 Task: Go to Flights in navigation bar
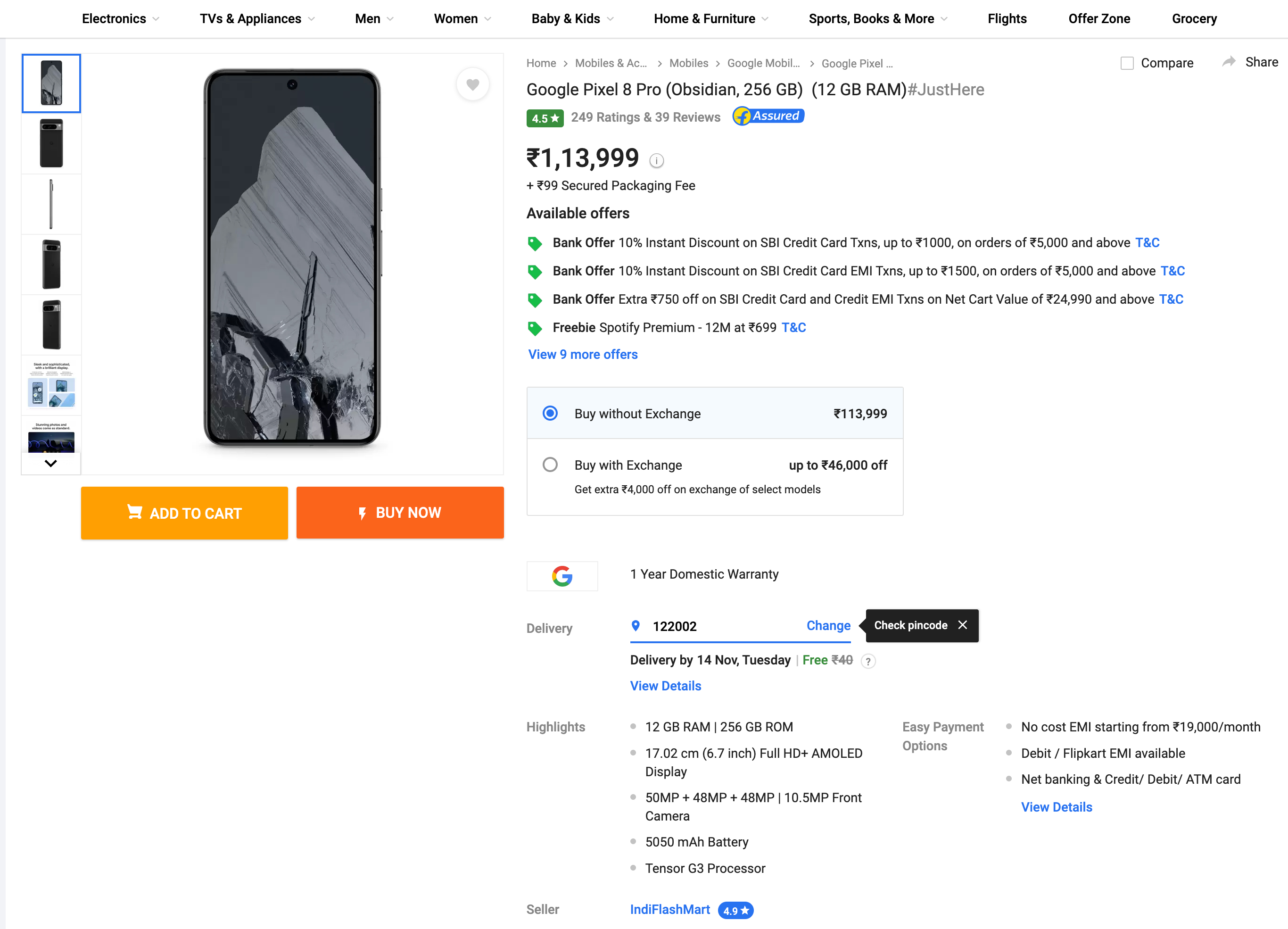1007,19
